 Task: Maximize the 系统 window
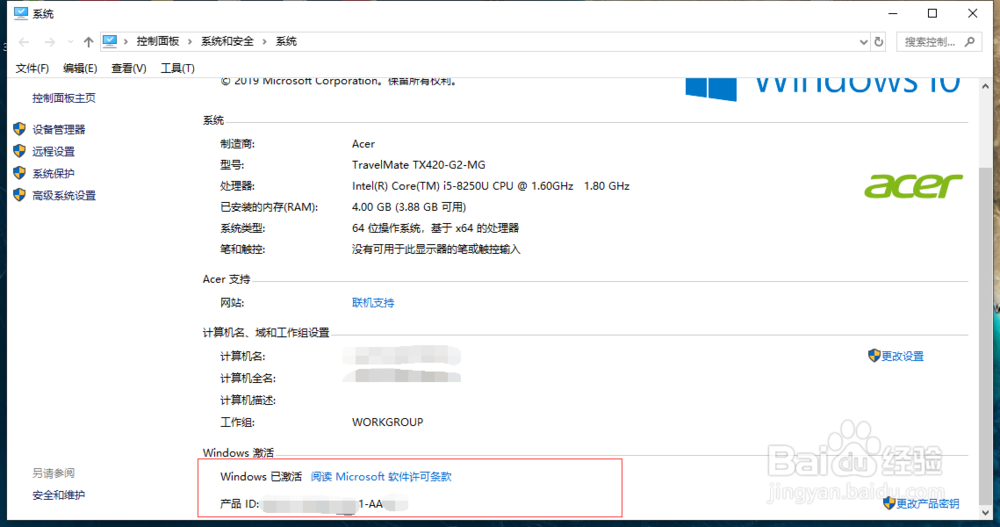(932, 13)
